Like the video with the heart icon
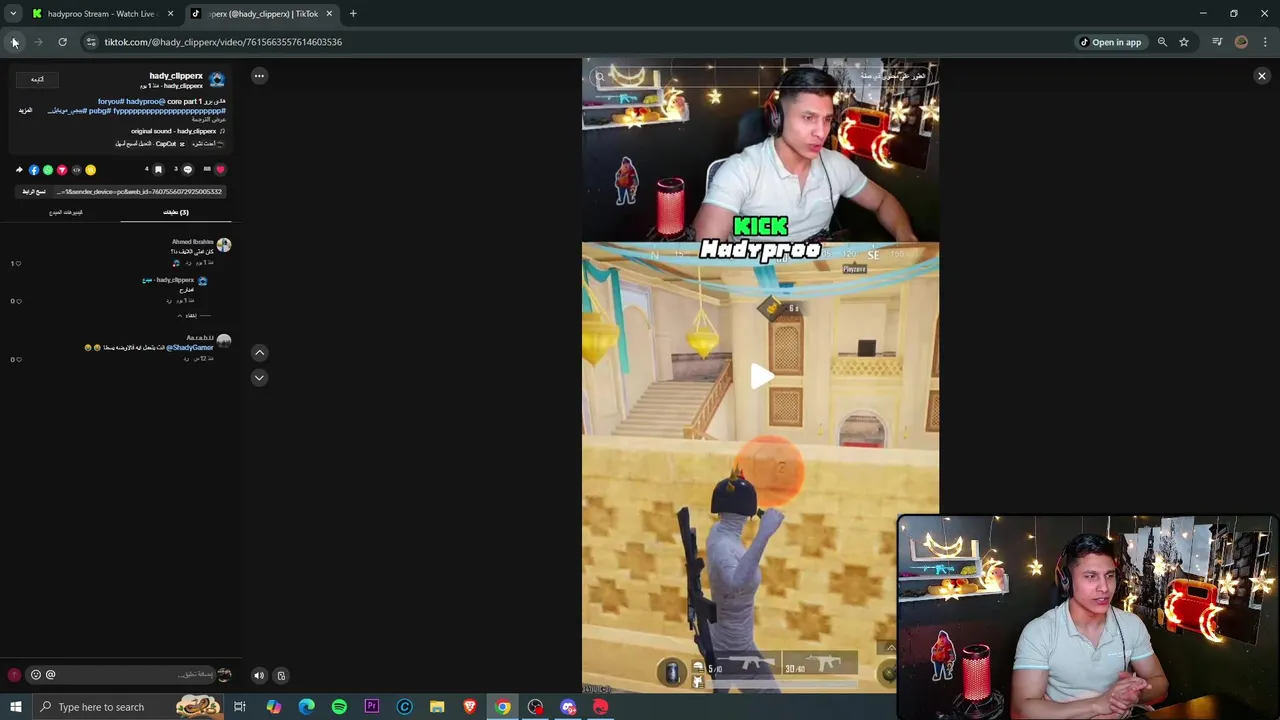The height and width of the screenshot is (720, 1280). (220, 169)
